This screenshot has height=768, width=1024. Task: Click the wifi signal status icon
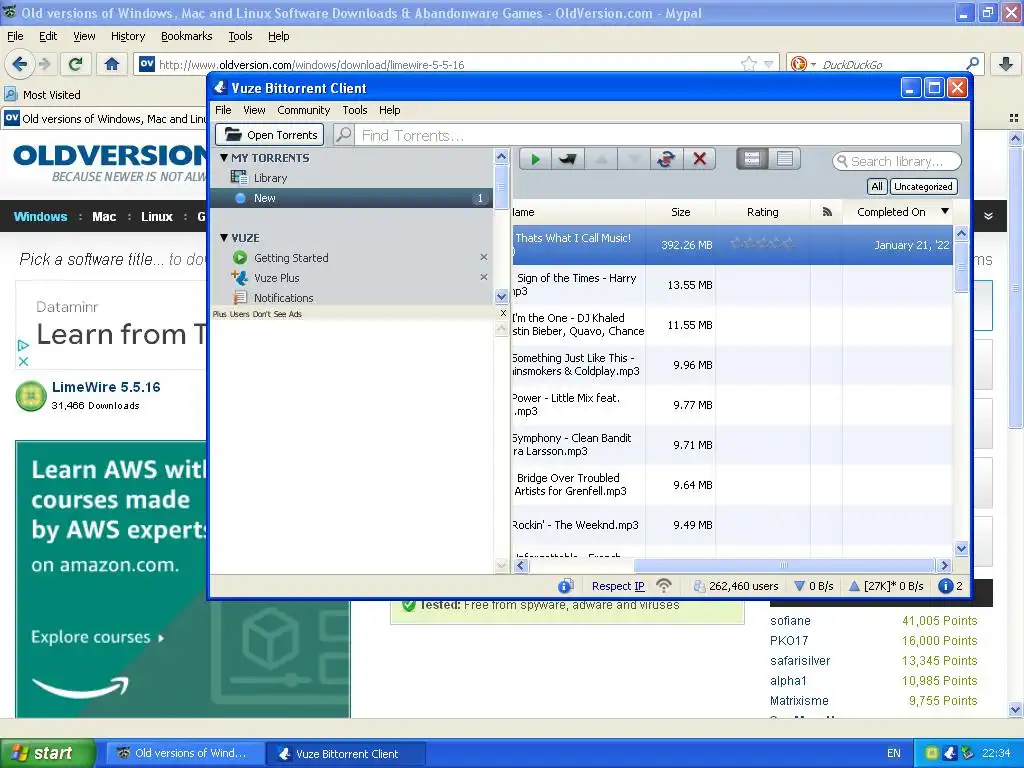pyautogui.click(x=664, y=586)
